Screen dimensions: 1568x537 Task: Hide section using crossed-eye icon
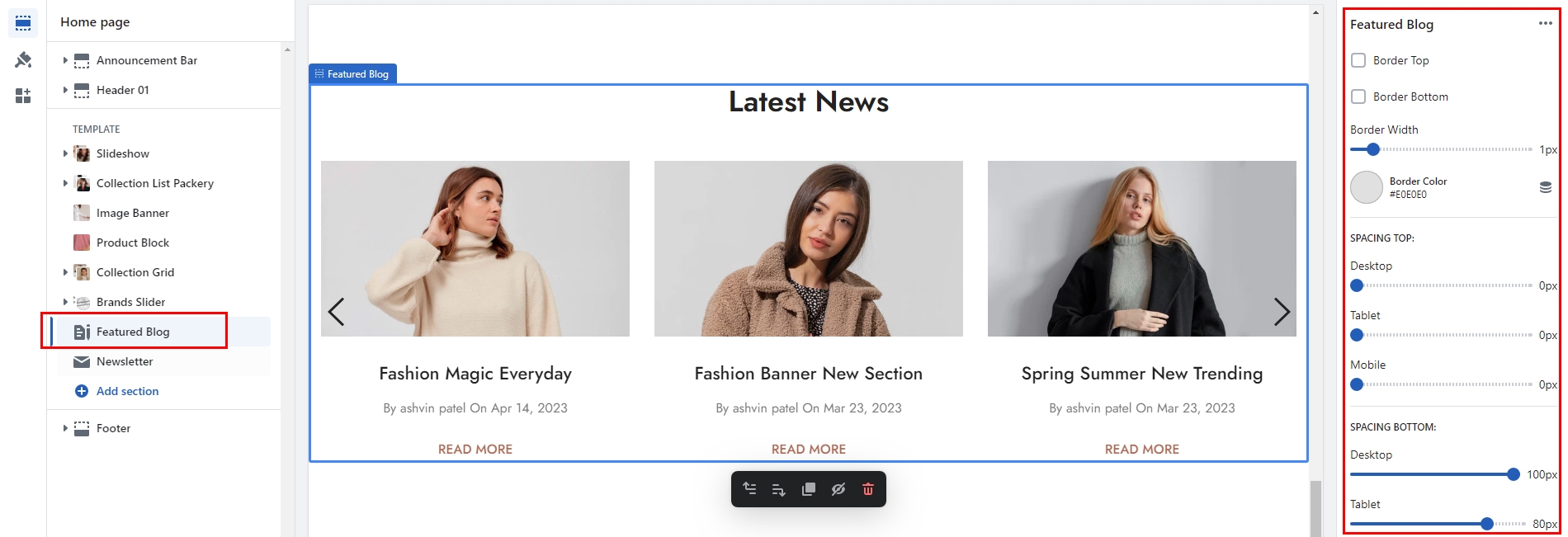(x=838, y=489)
